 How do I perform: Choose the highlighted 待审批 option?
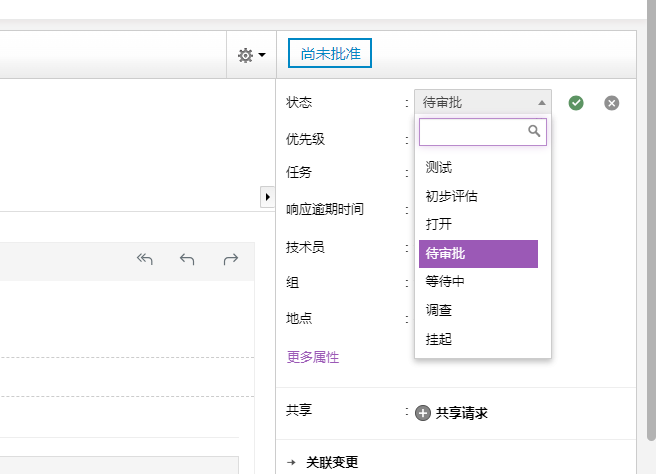(478, 254)
